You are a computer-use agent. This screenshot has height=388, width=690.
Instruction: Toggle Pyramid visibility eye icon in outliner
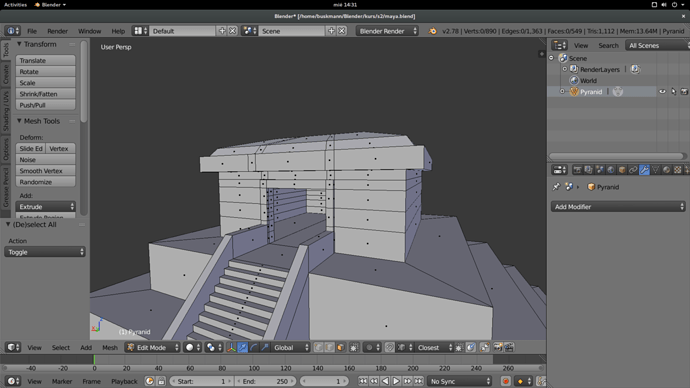662,92
